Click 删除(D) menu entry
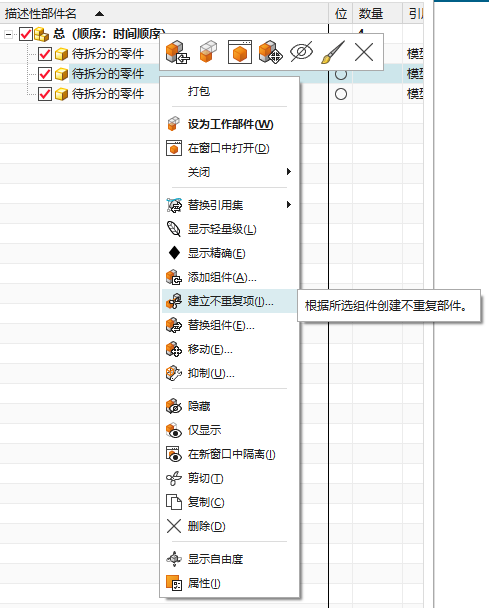Viewport: 489px width, 608px height. coord(230,526)
